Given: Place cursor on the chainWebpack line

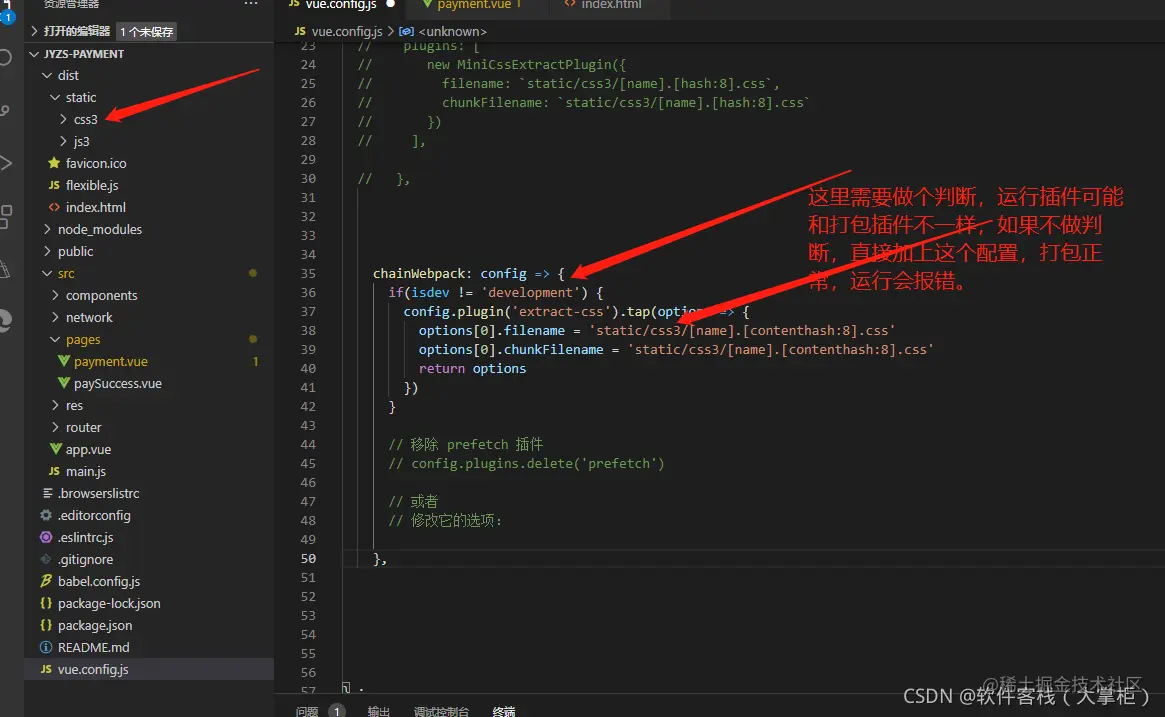Looking at the screenshot, I should click(469, 273).
